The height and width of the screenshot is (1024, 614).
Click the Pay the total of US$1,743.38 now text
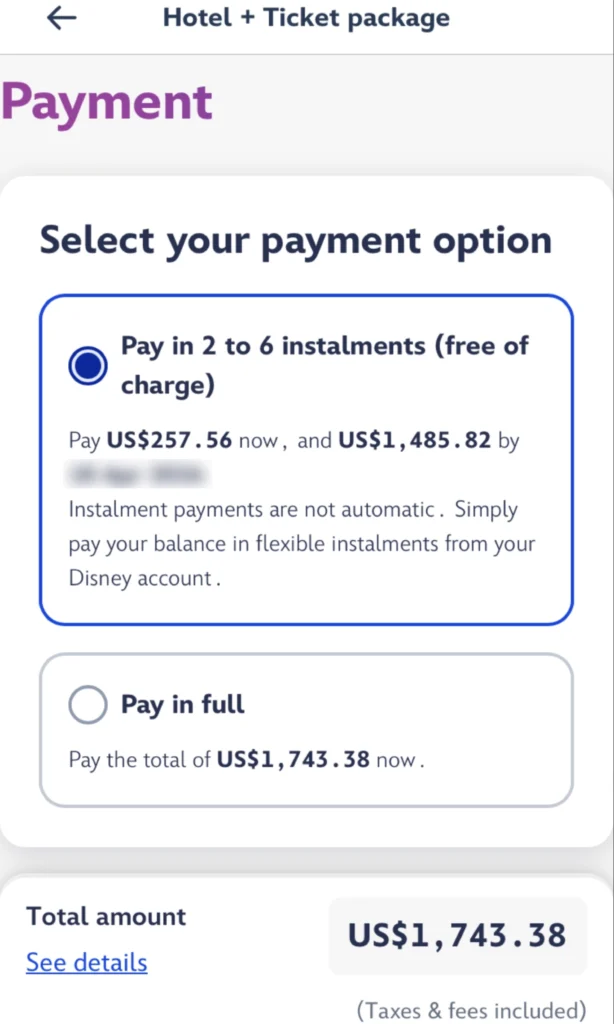click(x=246, y=760)
